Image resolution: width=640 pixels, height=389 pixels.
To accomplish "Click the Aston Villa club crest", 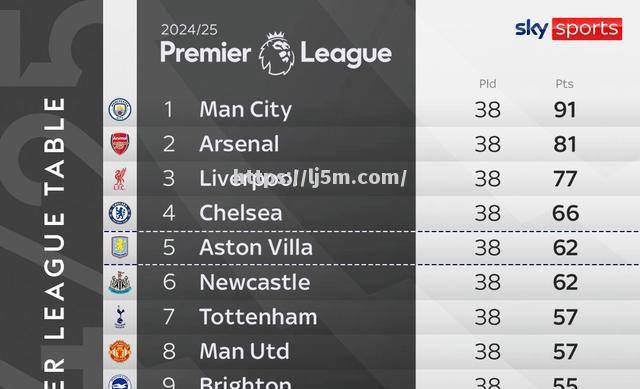I will coord(120,247).
